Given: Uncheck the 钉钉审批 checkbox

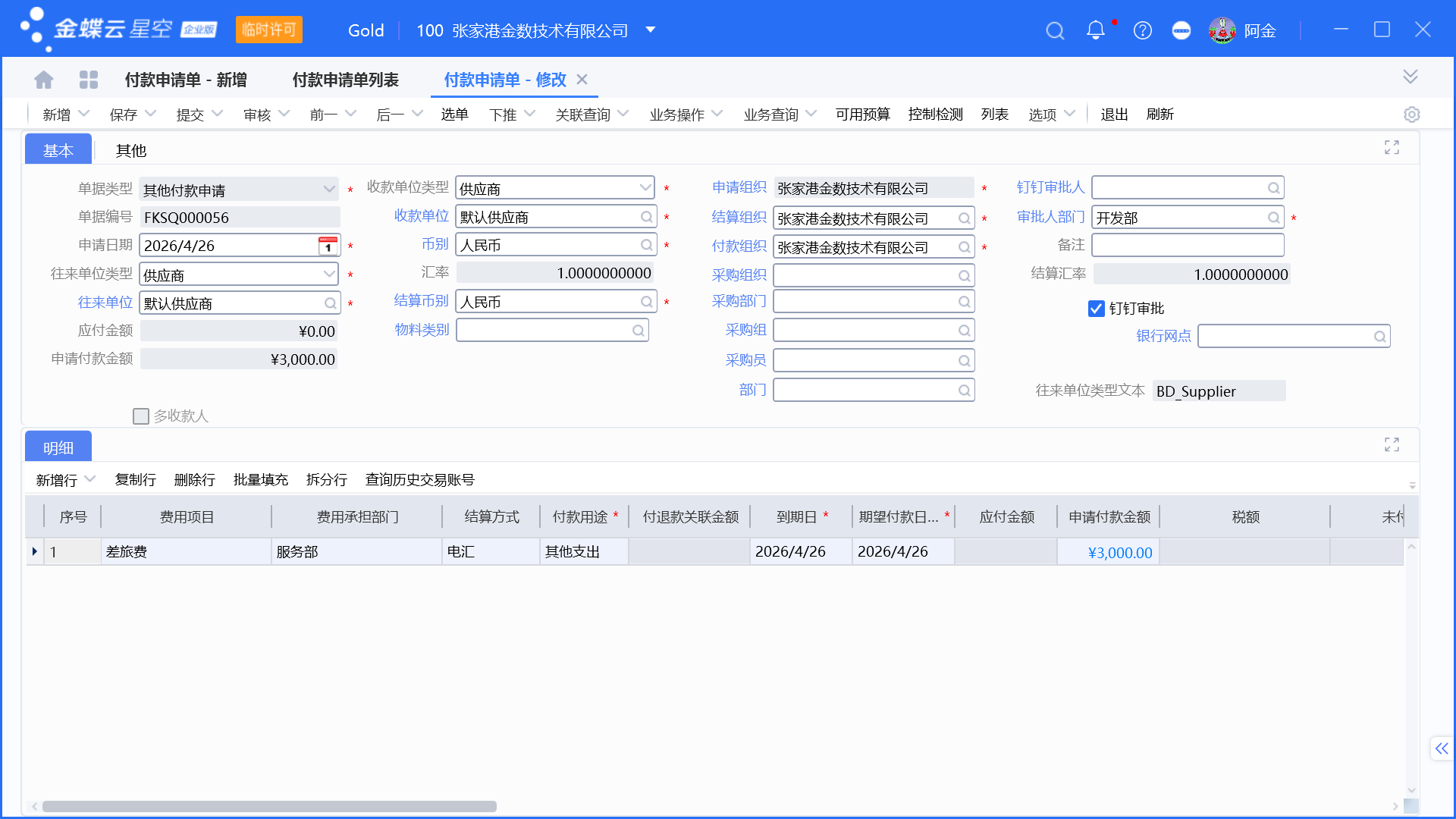Looking at the screenshot, I should point(1096,309).
